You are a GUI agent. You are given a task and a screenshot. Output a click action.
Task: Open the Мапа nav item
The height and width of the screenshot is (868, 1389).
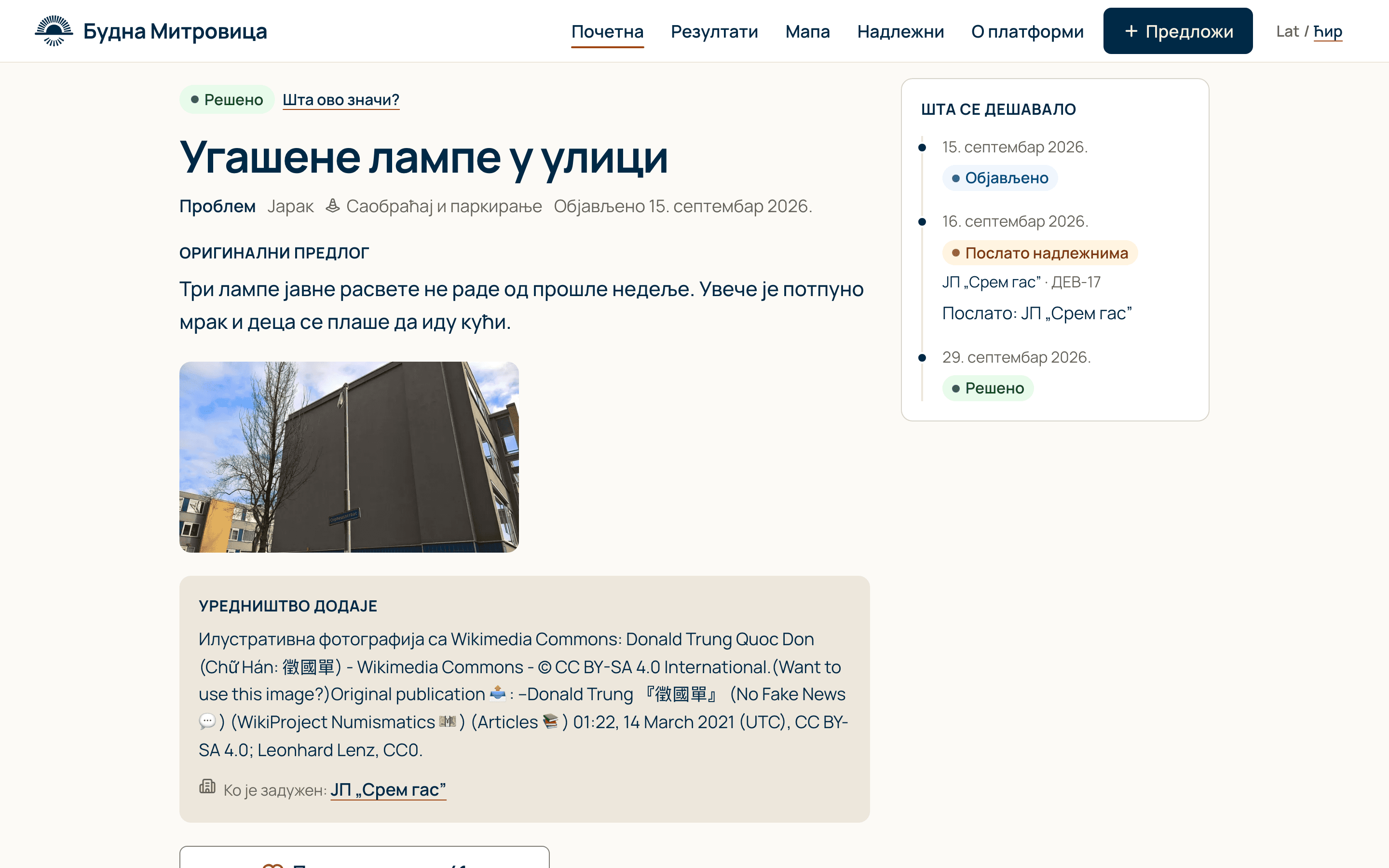[x=807, y=31]
